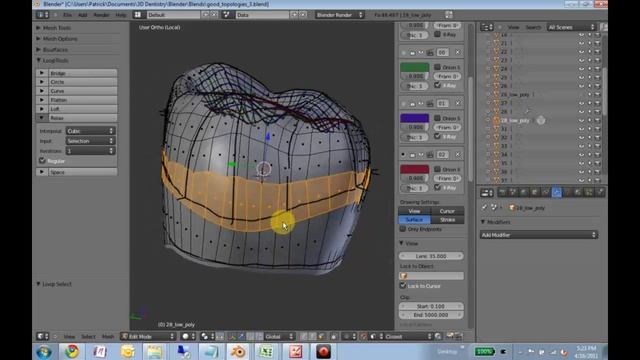The height and width of the screenshot is (360, 640).
Task: Click the 3D view editor type icon
Action: tap(42, 336)
